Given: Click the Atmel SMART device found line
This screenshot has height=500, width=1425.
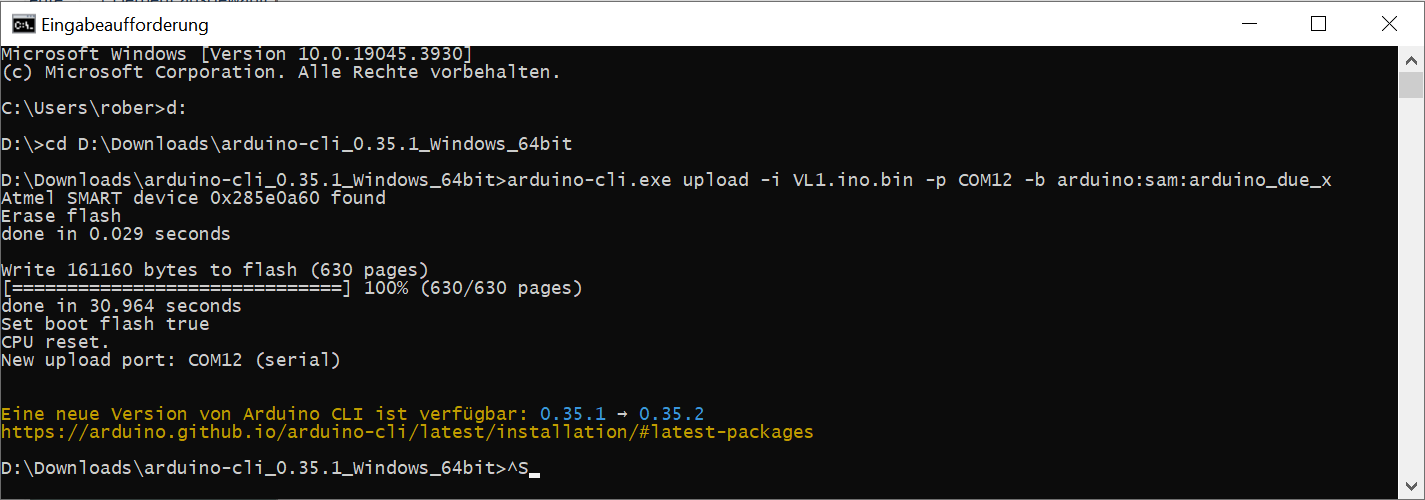Looking at the screenshot, I should coord(194,198).
